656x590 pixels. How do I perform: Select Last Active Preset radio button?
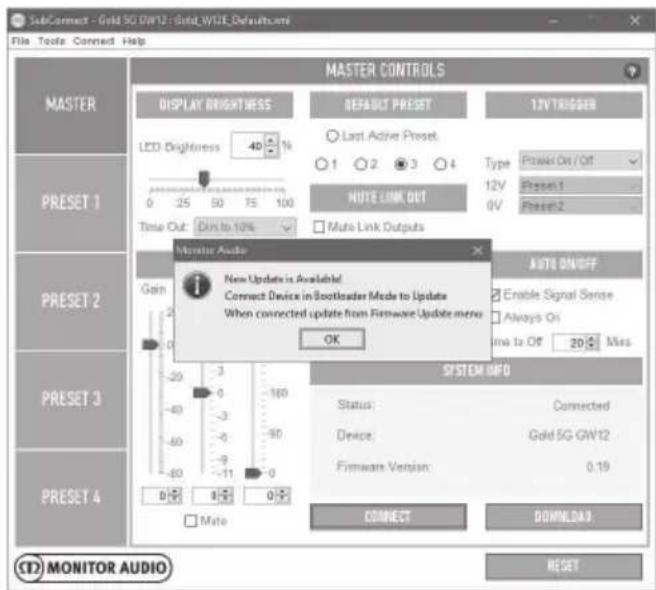pyautogui.click(x=332, y=136)
